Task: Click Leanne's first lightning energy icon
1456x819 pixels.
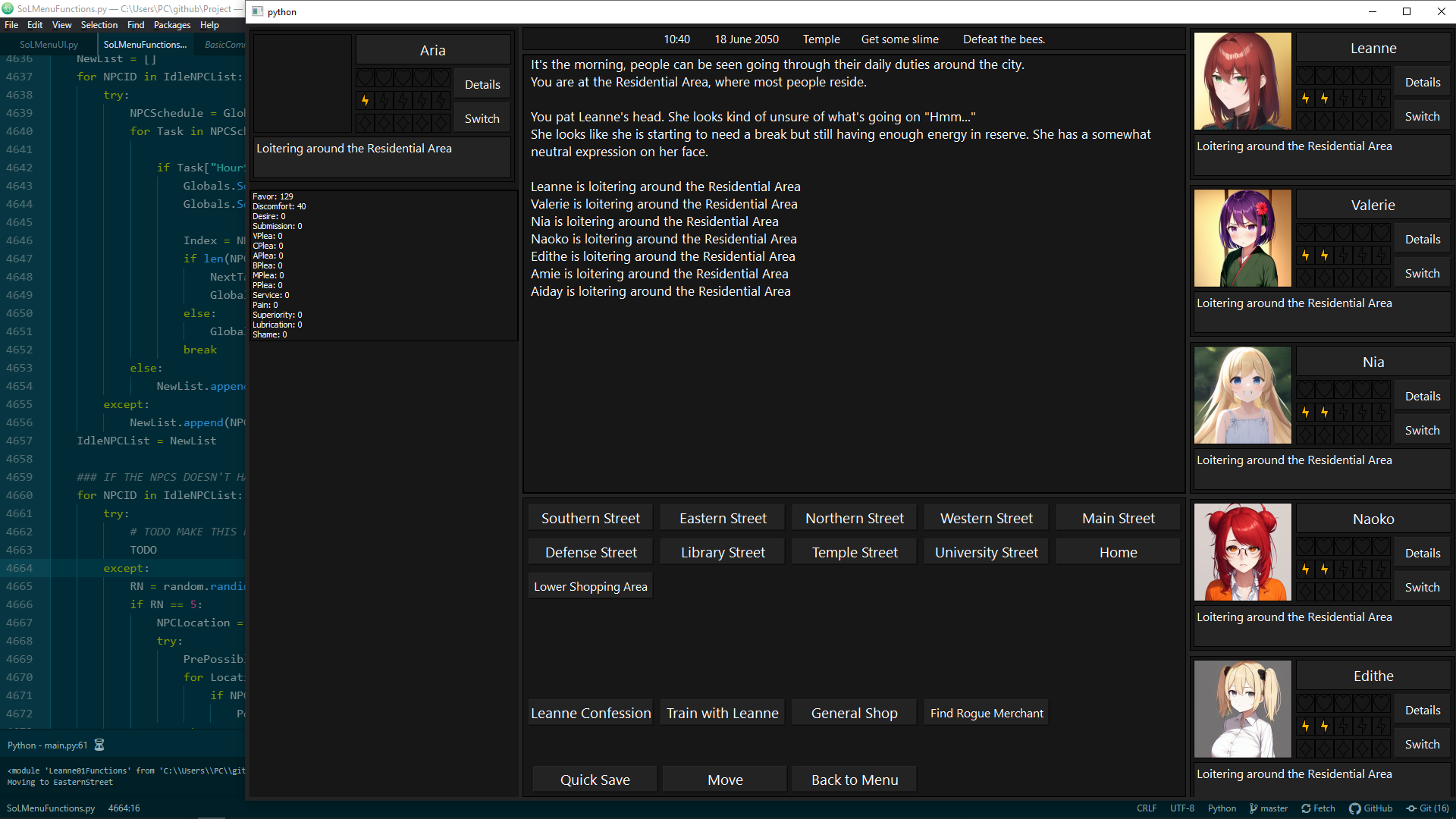Action: point(1305,99)
